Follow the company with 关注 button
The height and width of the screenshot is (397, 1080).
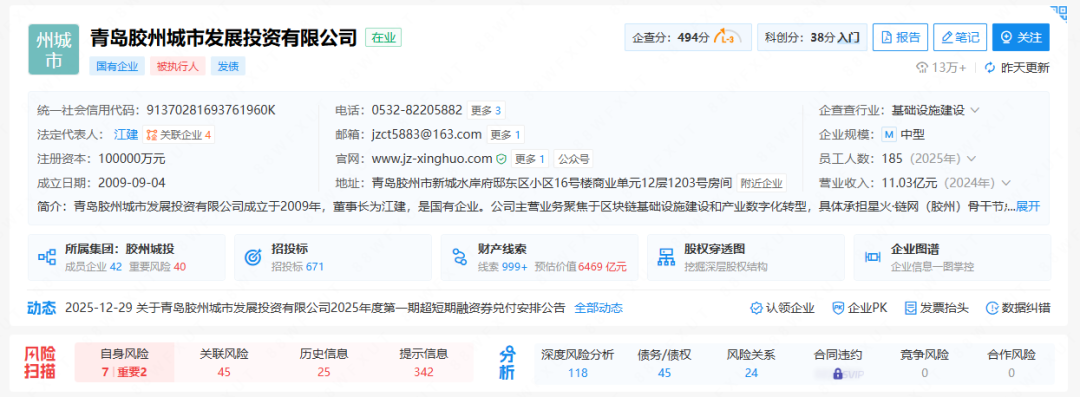coord(1021,37)
